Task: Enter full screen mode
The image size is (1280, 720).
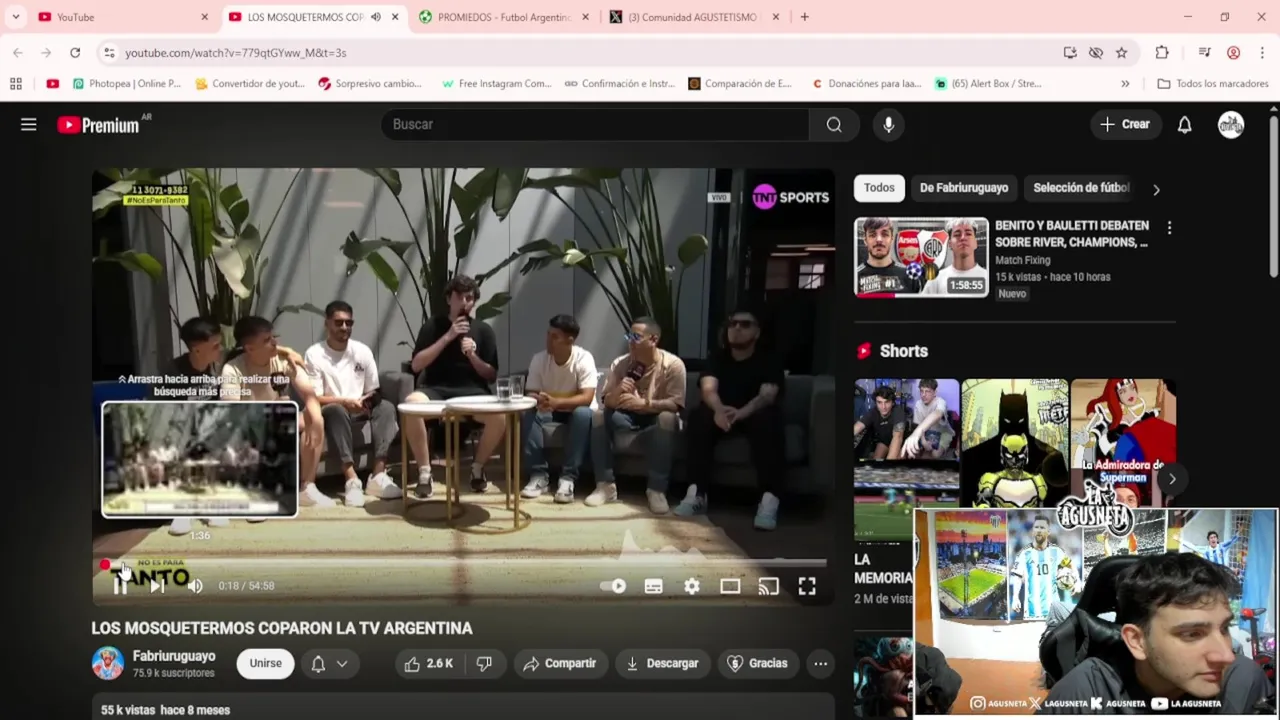Action: coord(807,586)
